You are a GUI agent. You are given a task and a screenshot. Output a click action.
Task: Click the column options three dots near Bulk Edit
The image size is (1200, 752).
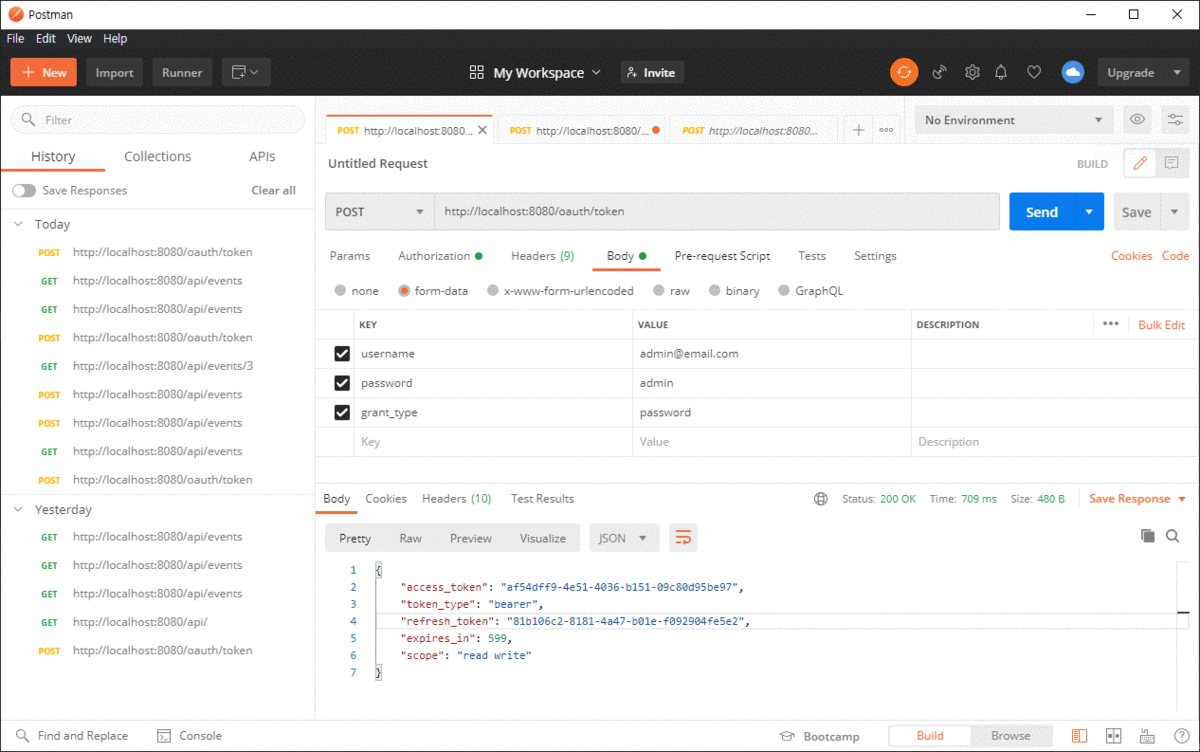click(1110, 324)
